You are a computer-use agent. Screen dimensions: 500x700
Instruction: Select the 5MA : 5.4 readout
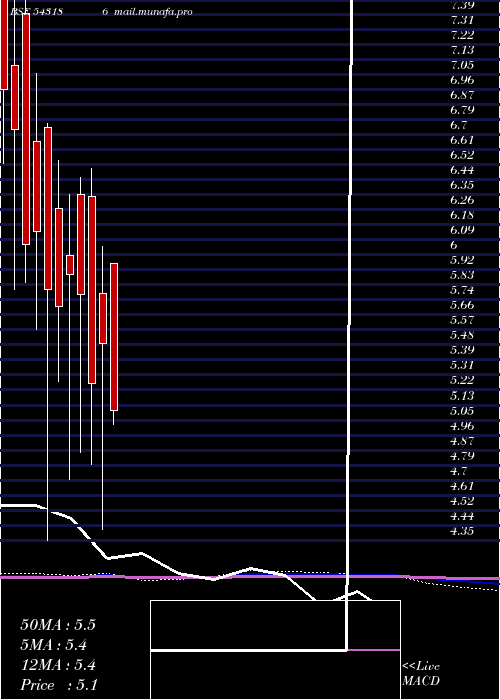coord(54,645)
